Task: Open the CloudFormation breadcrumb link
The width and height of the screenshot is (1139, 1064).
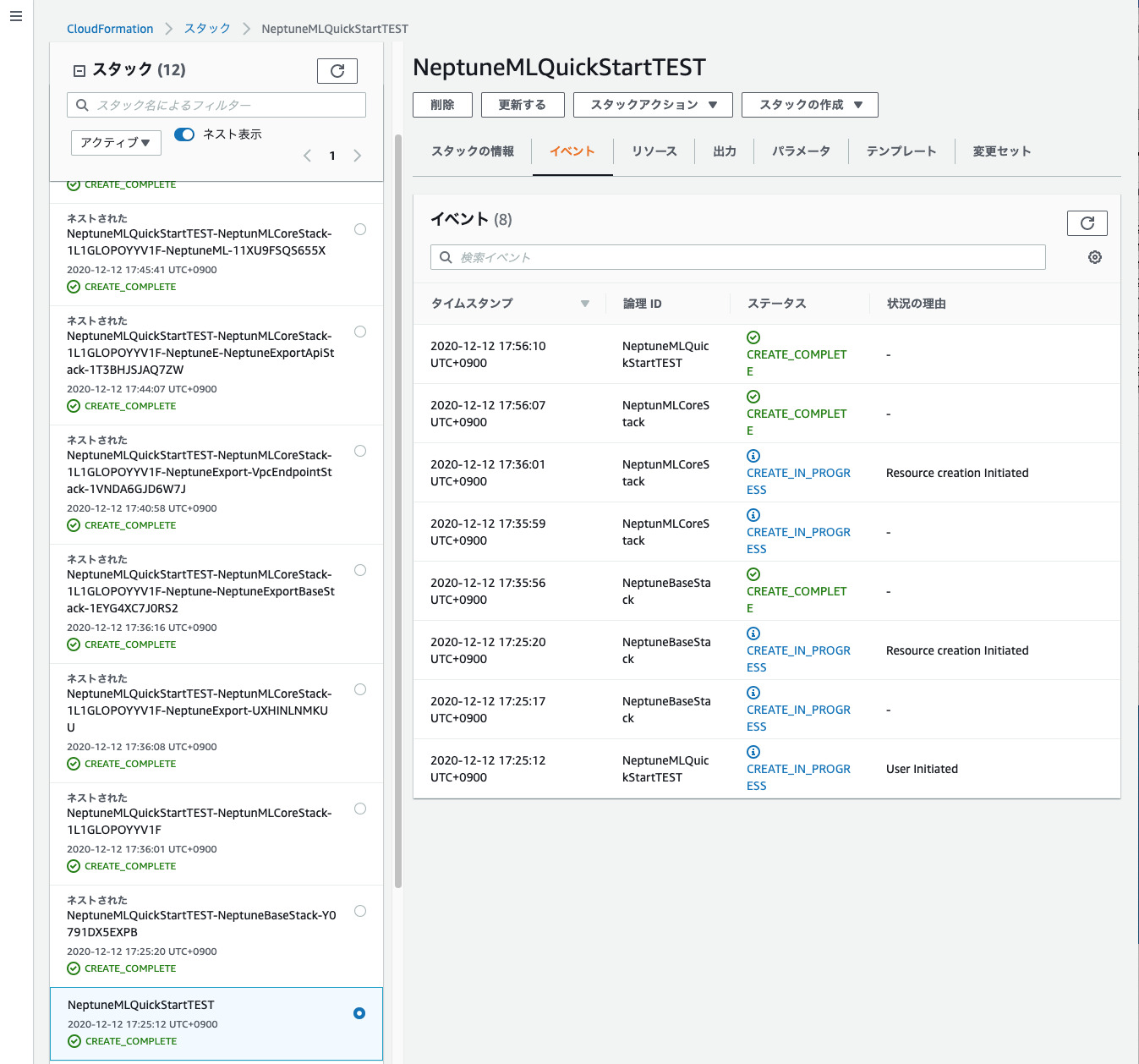Action: click(x=109, y=28)
